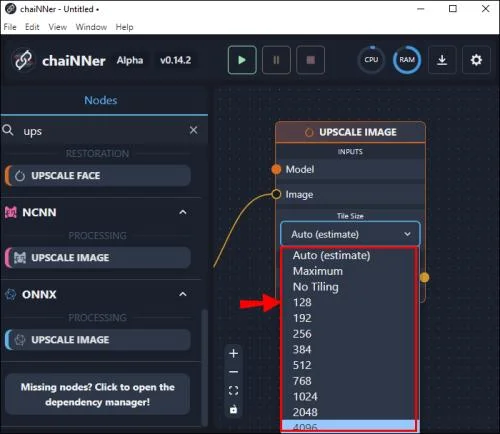The height and width of the screenshot is (434, 500).
Task: Pause execution with the pause button
Action: click(x=276, y=60)
